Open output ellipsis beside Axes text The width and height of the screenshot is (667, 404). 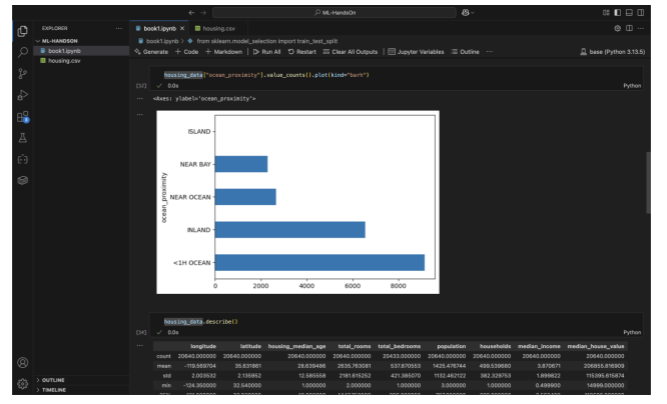(140, 99)
